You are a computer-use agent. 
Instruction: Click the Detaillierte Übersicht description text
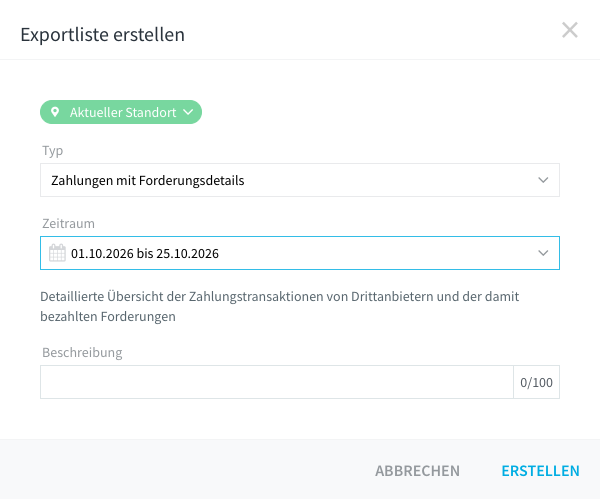coord(280,307)
